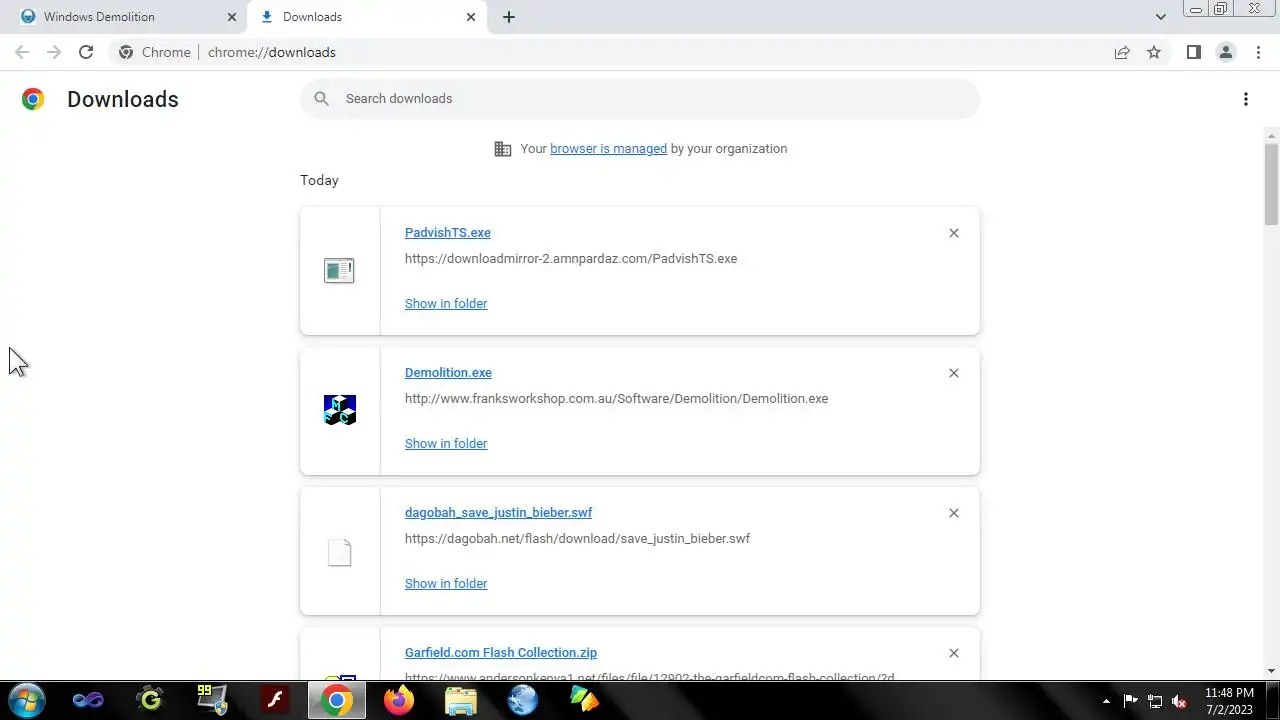Remove dagobah_save_justin_bieber.swf from the list
Screen dimensions: 1280x720
(x=953, y=513)
